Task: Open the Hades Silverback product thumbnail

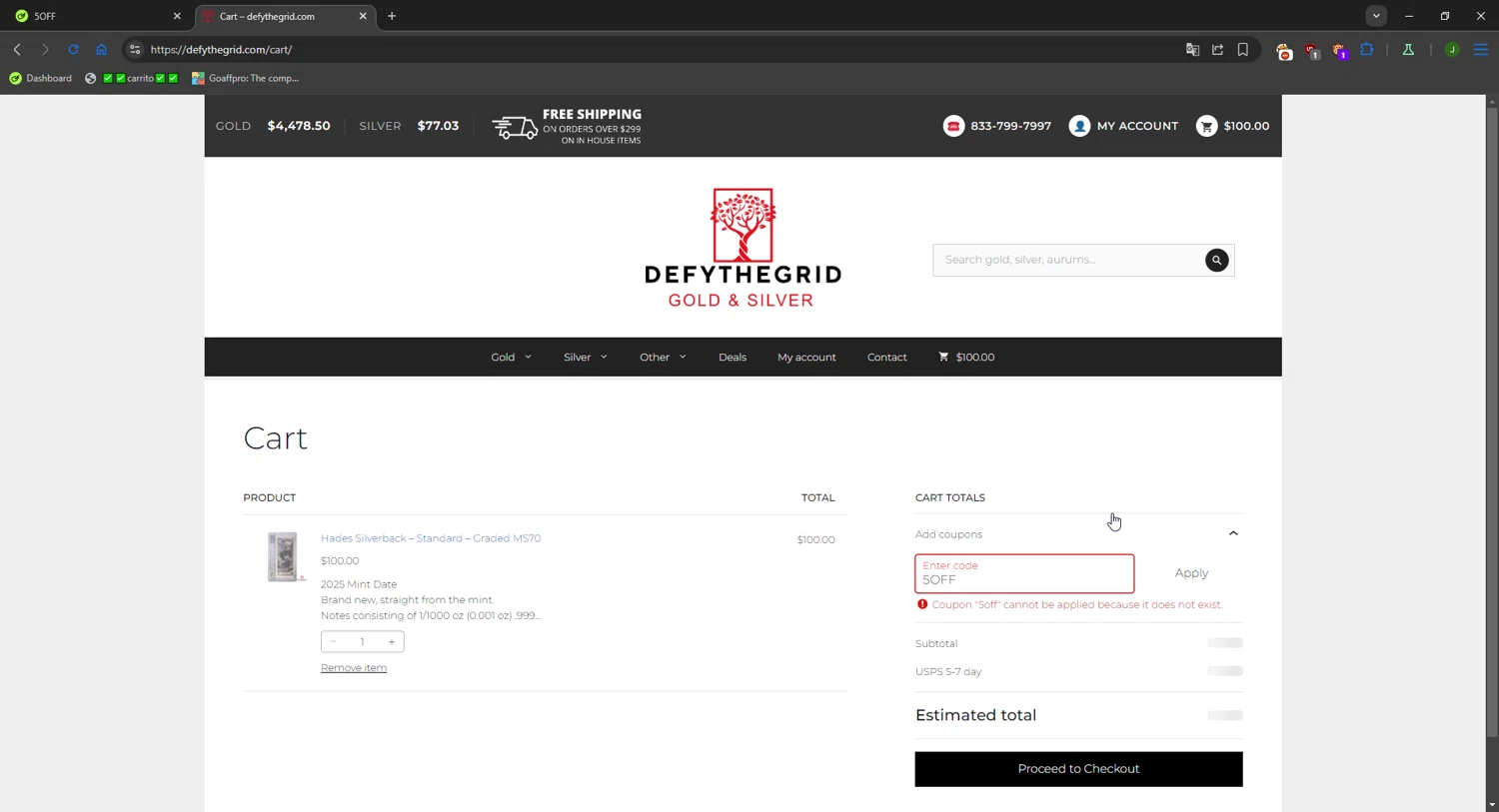Action: pyautogui.click(x=283, y=556)
